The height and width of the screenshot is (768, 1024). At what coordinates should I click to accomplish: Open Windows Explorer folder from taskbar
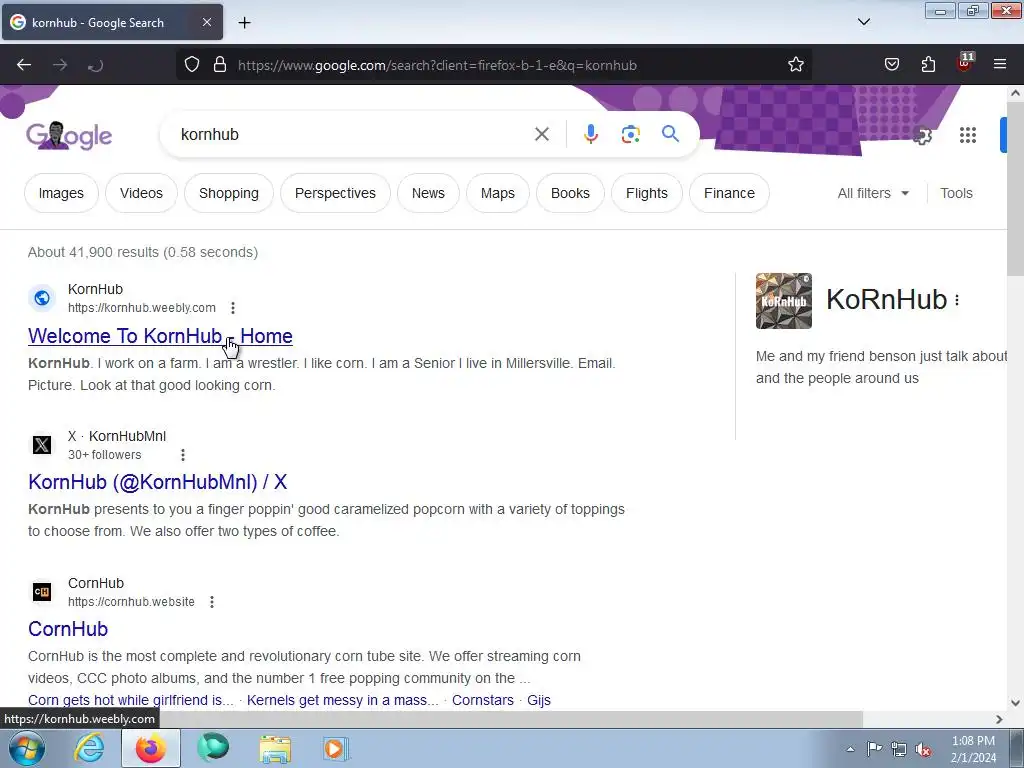(x=276, y=748)
